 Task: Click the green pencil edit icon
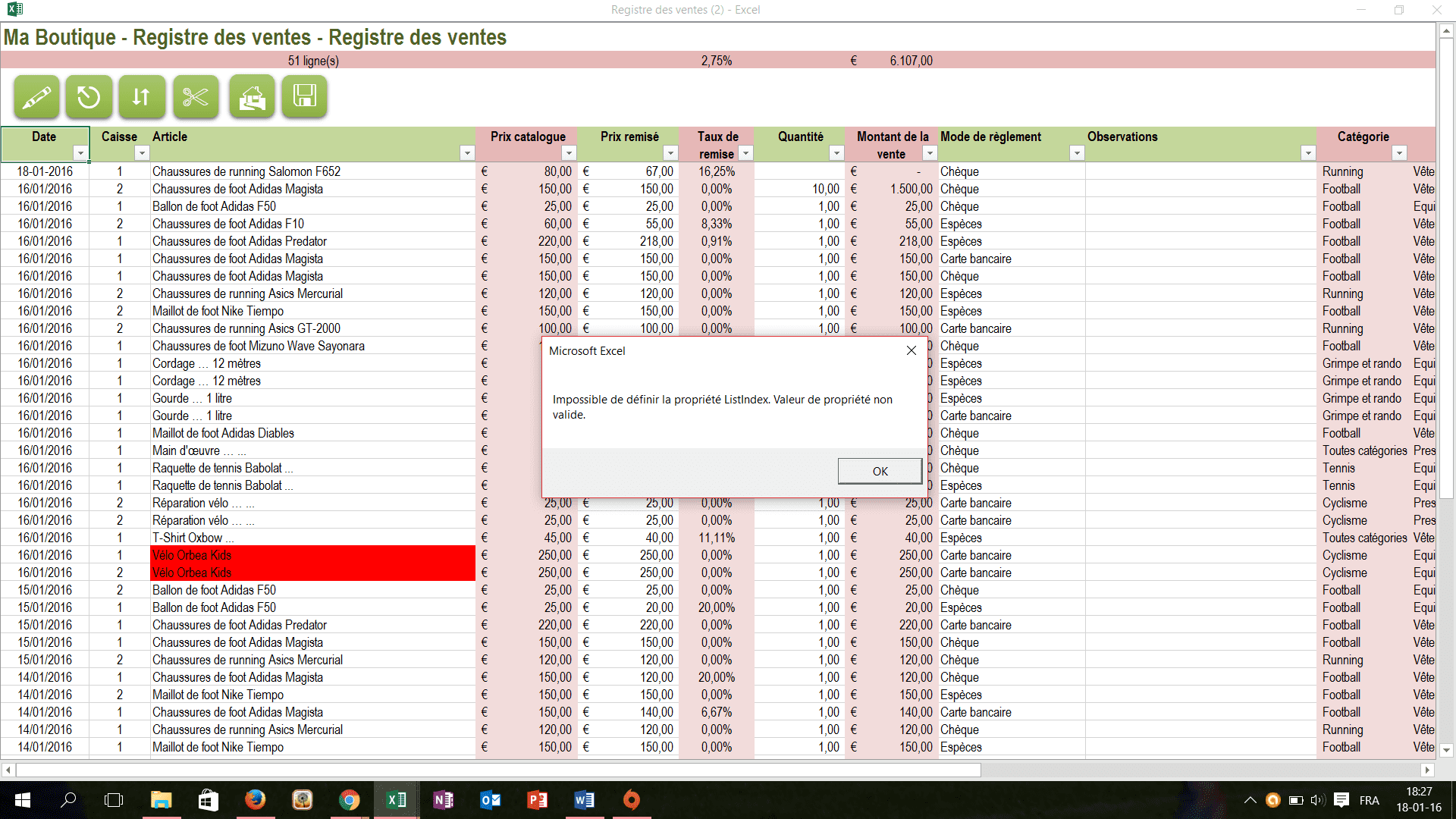pos(36,96)
